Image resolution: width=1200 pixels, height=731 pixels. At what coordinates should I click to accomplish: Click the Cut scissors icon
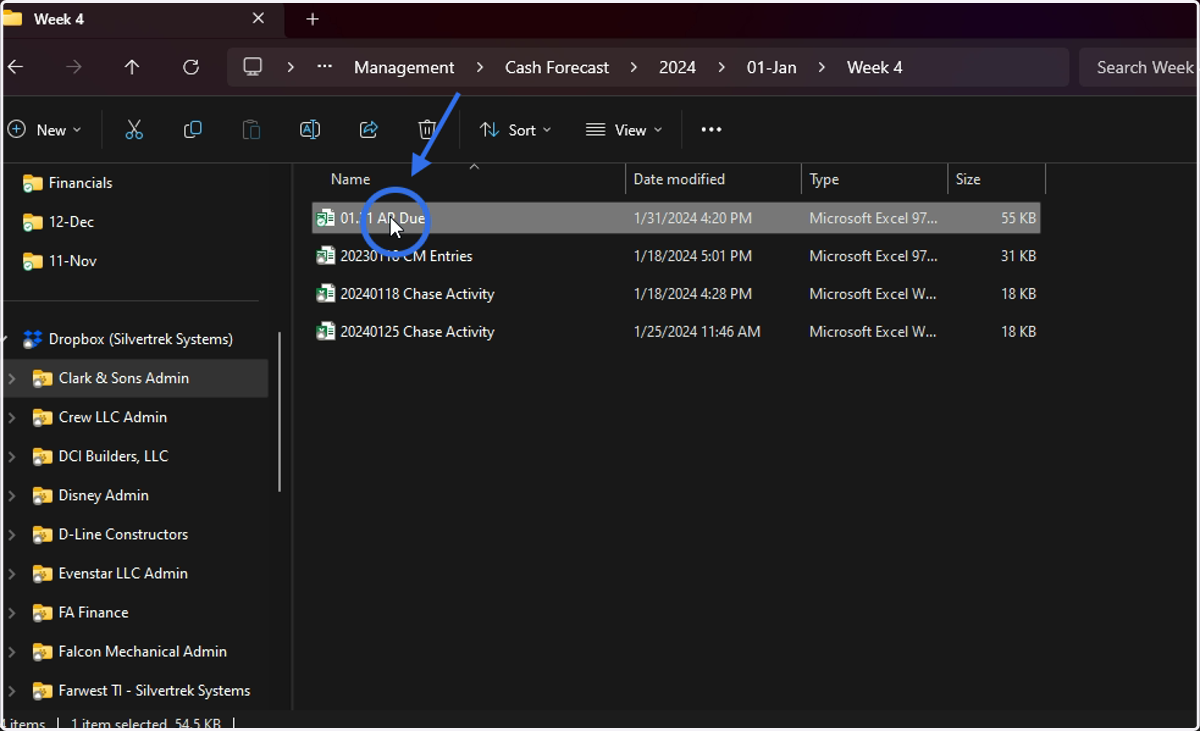coord(134,130)
